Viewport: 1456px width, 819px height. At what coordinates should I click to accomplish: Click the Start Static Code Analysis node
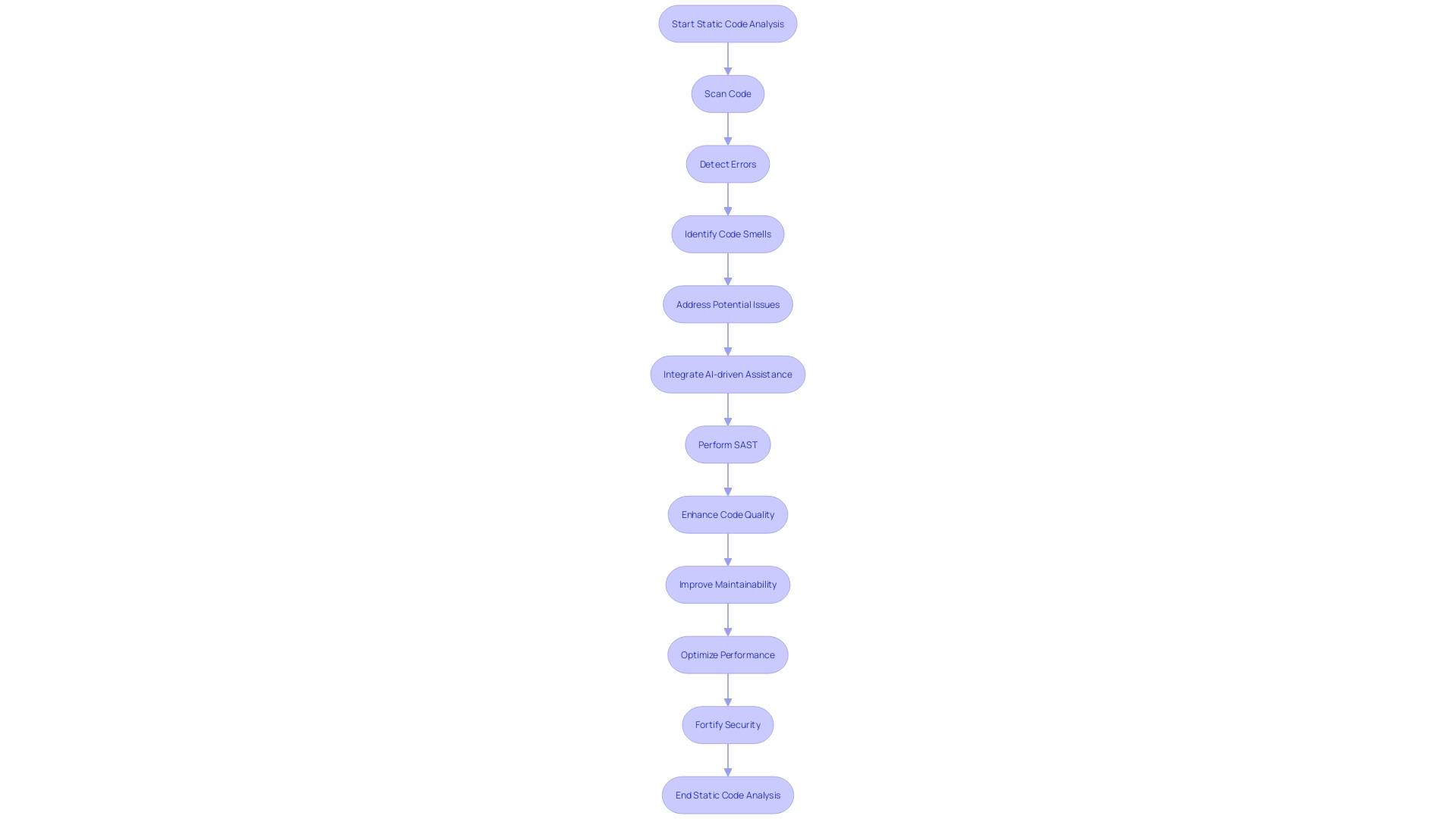[x=727, y=23]
